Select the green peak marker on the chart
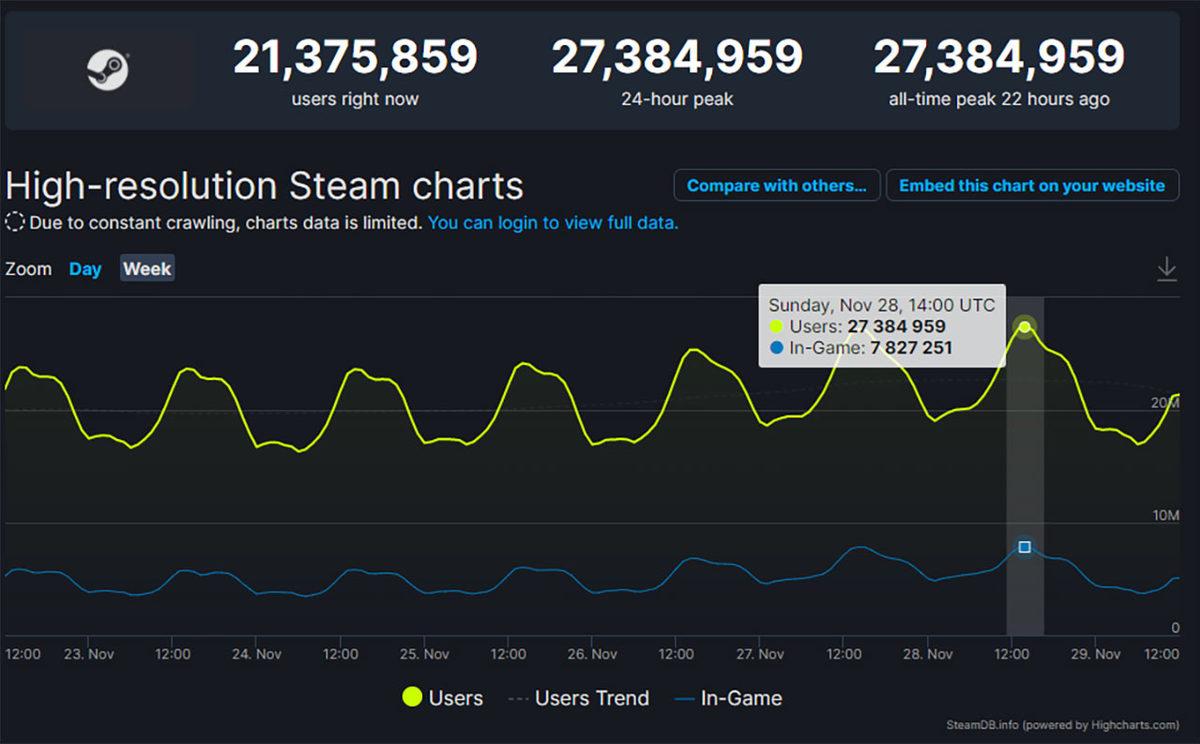The height and width of the screenshot is (744, 1200). click(1024, 326)
